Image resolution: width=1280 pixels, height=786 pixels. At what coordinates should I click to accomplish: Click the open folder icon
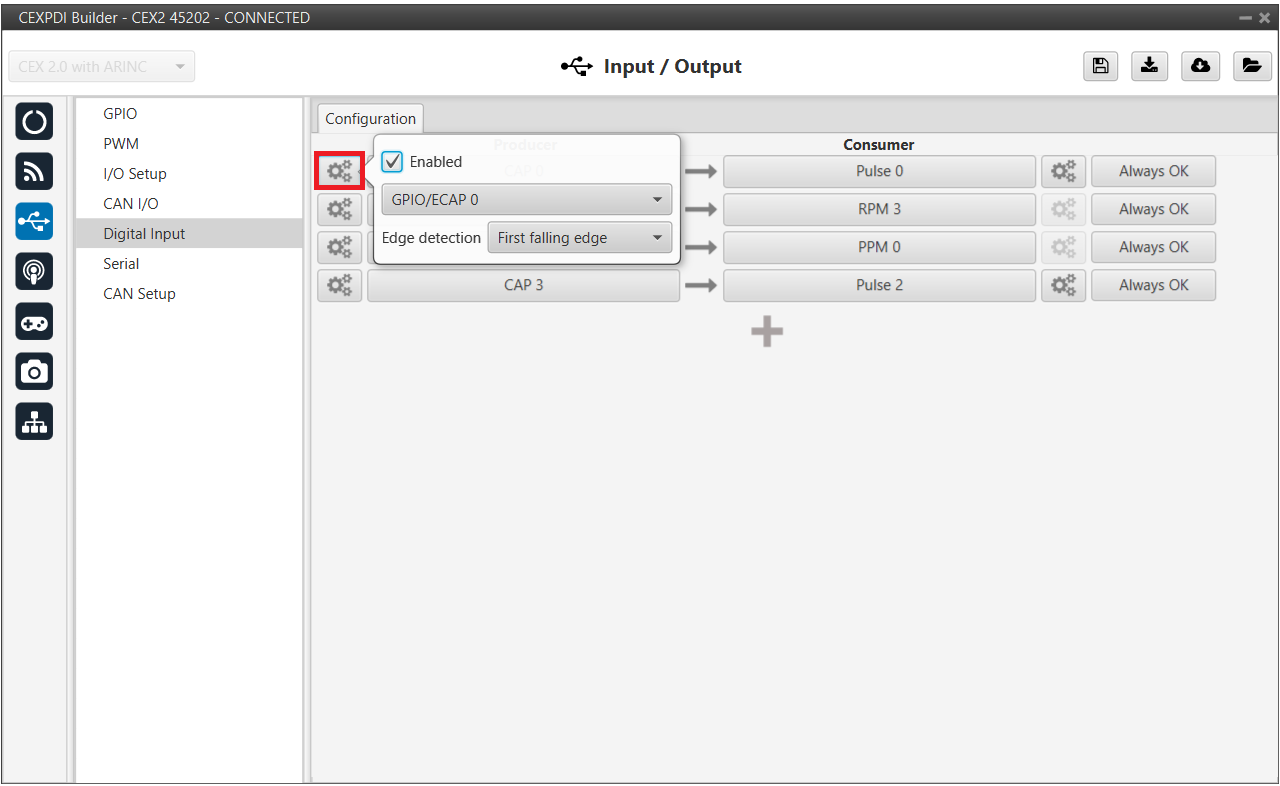pyautogui.click(x=1250, y=66)
